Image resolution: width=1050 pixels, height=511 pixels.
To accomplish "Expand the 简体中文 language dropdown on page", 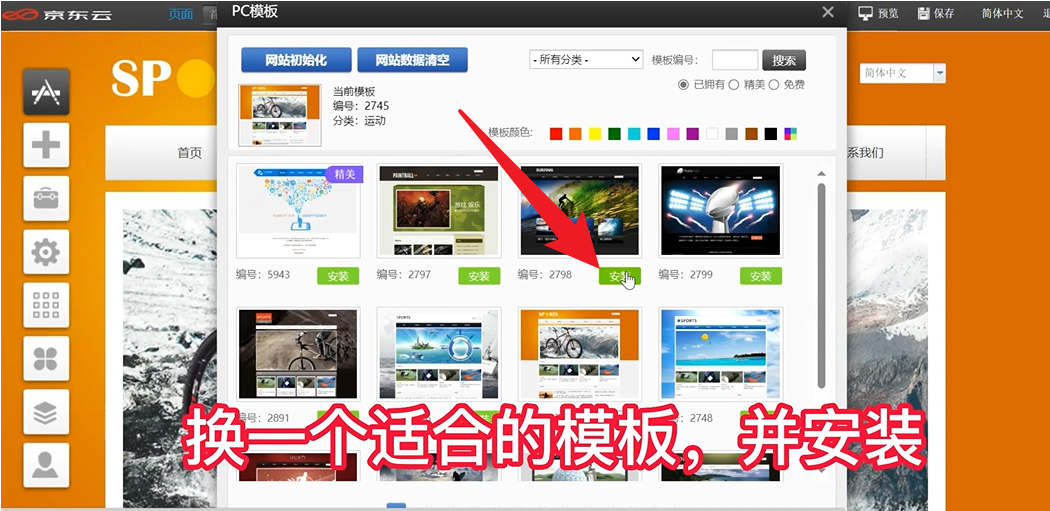I will click(940, 73).
